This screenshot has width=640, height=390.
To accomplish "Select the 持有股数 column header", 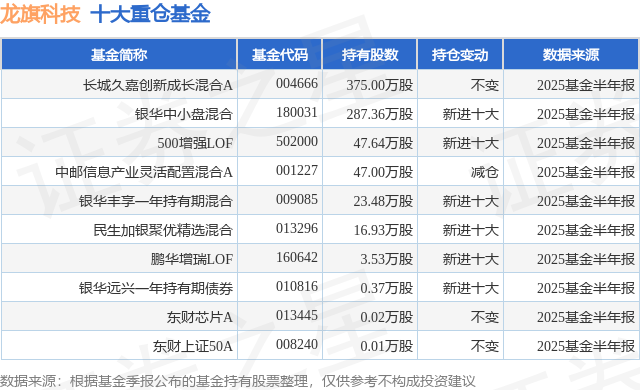I will (369, 55).
